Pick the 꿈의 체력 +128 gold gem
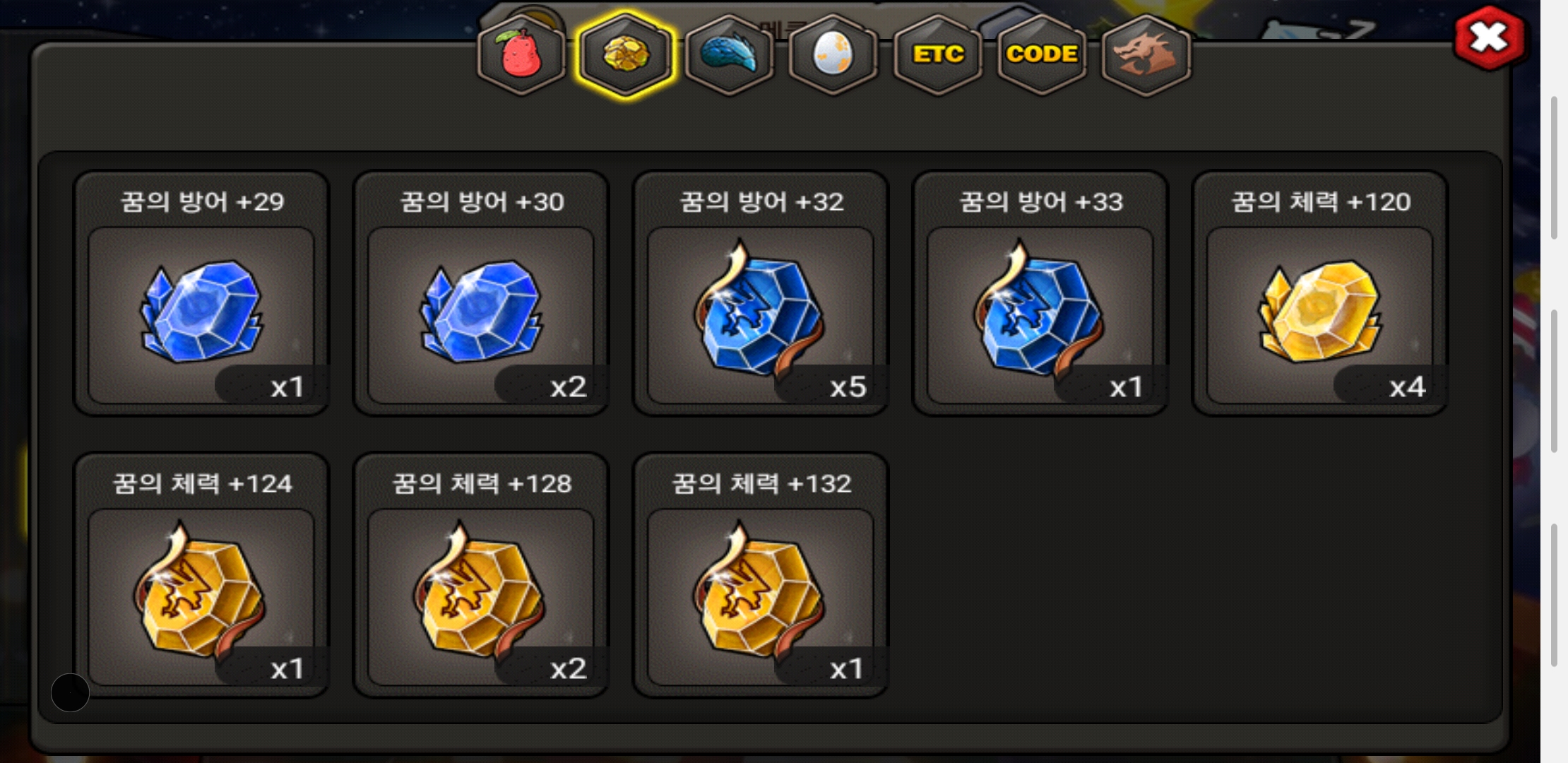The image size is (1568, 763). pos(481,575)
